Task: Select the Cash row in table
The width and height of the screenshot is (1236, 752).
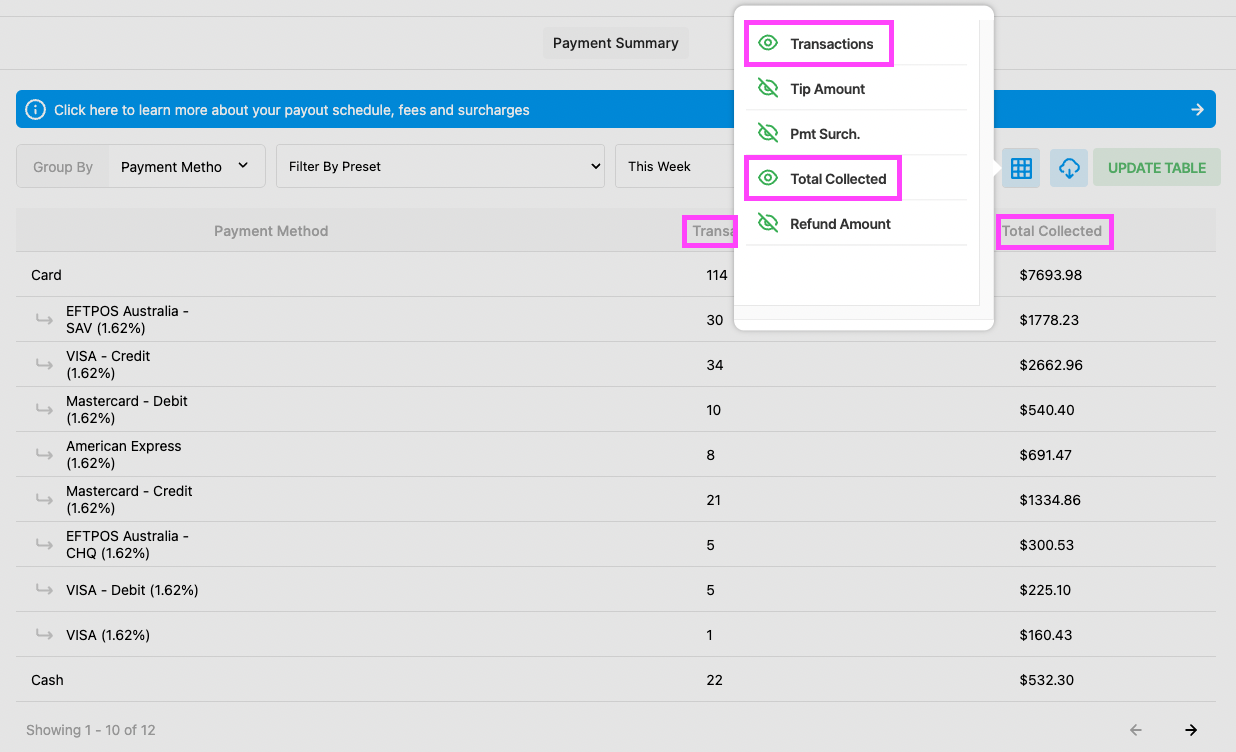Action: (x=47, y=680)
